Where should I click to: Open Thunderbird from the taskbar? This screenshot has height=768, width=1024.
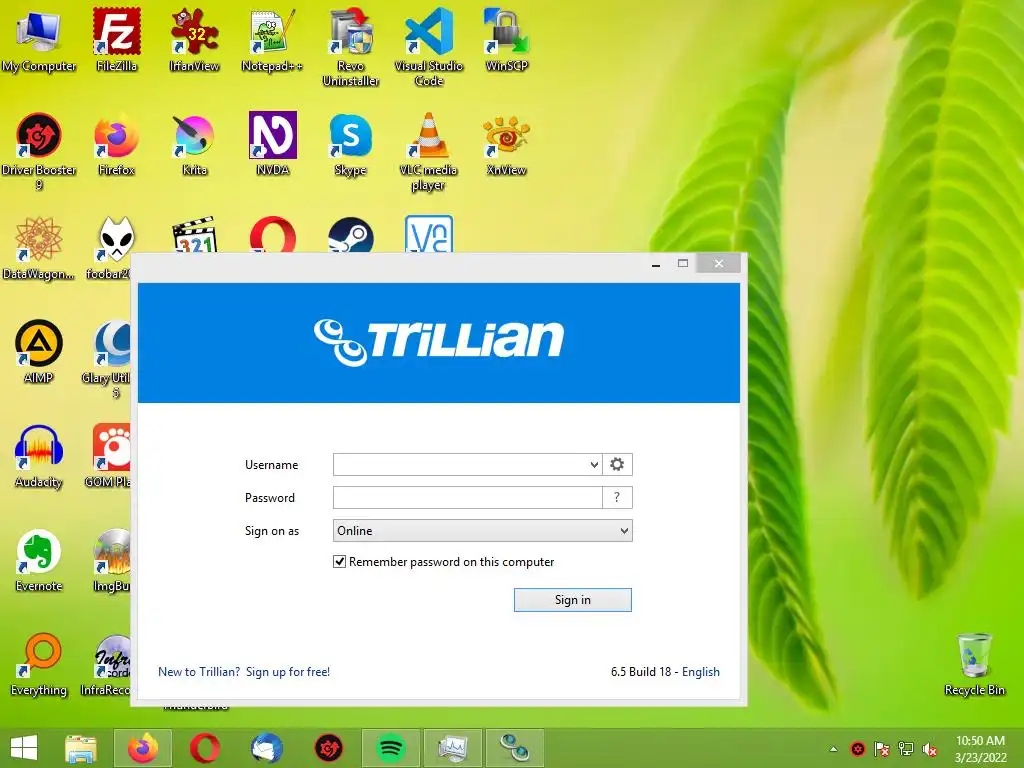tap(266, 748)
